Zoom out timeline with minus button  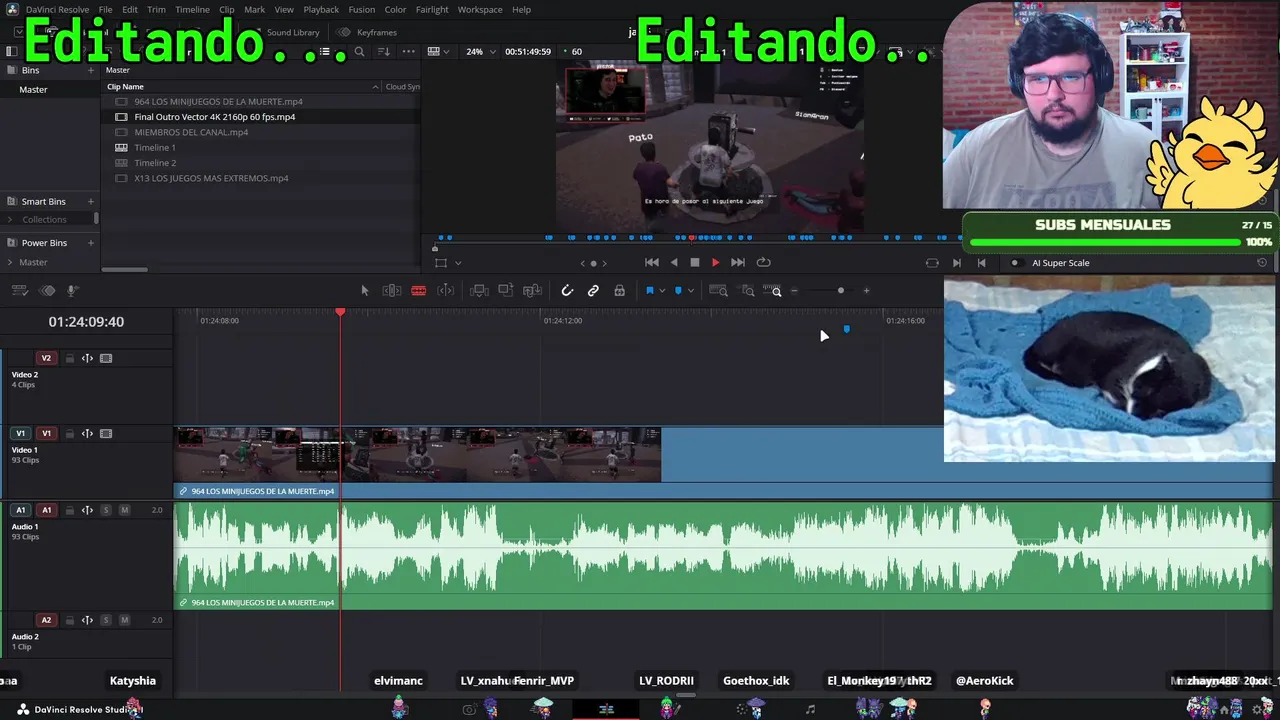[795, 291]
